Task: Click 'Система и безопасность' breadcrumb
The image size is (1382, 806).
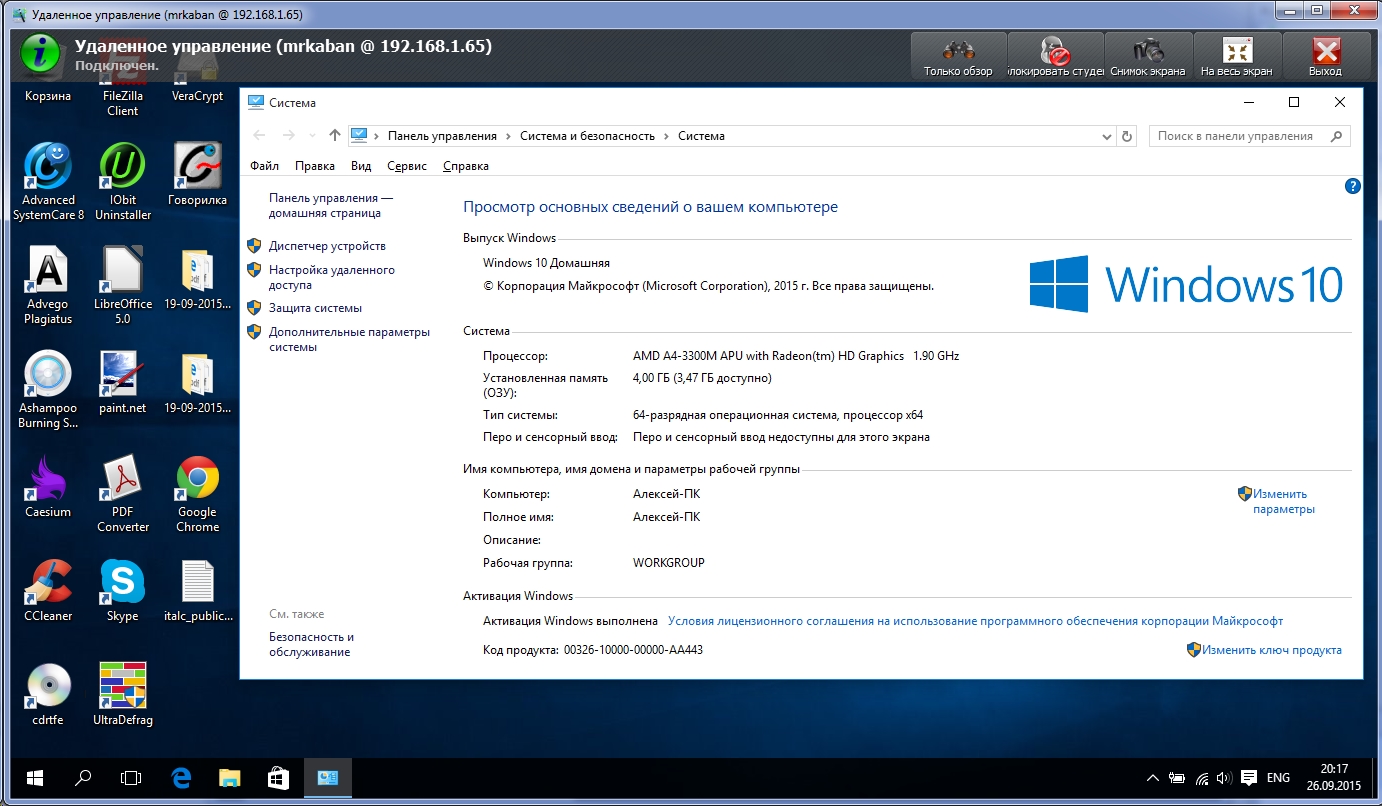Action: (x=587, y=136)
